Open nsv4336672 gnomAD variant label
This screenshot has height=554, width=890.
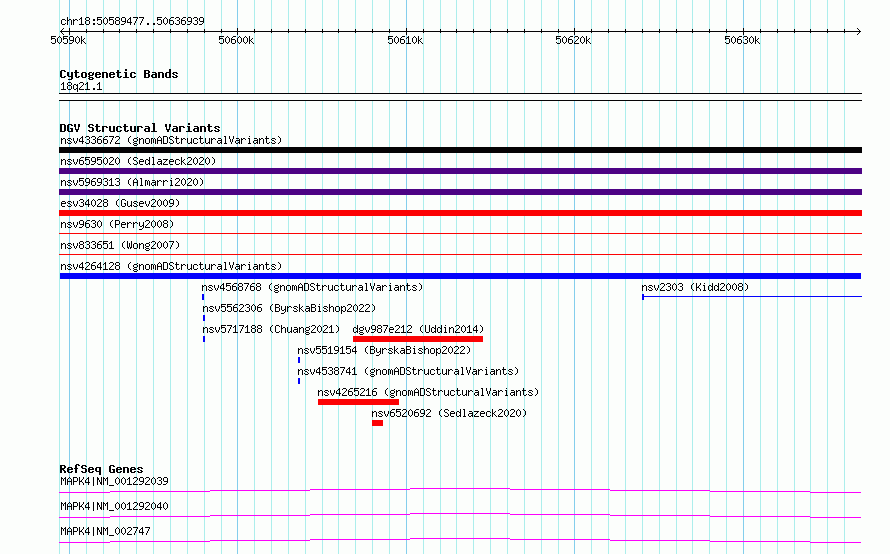(171, 140)
